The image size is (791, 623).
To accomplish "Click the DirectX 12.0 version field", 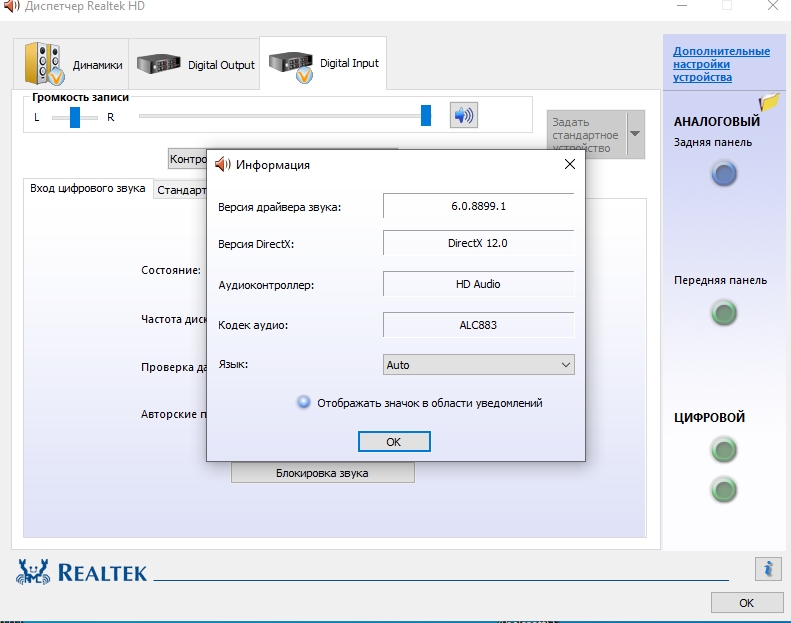I will click(478, 243).
